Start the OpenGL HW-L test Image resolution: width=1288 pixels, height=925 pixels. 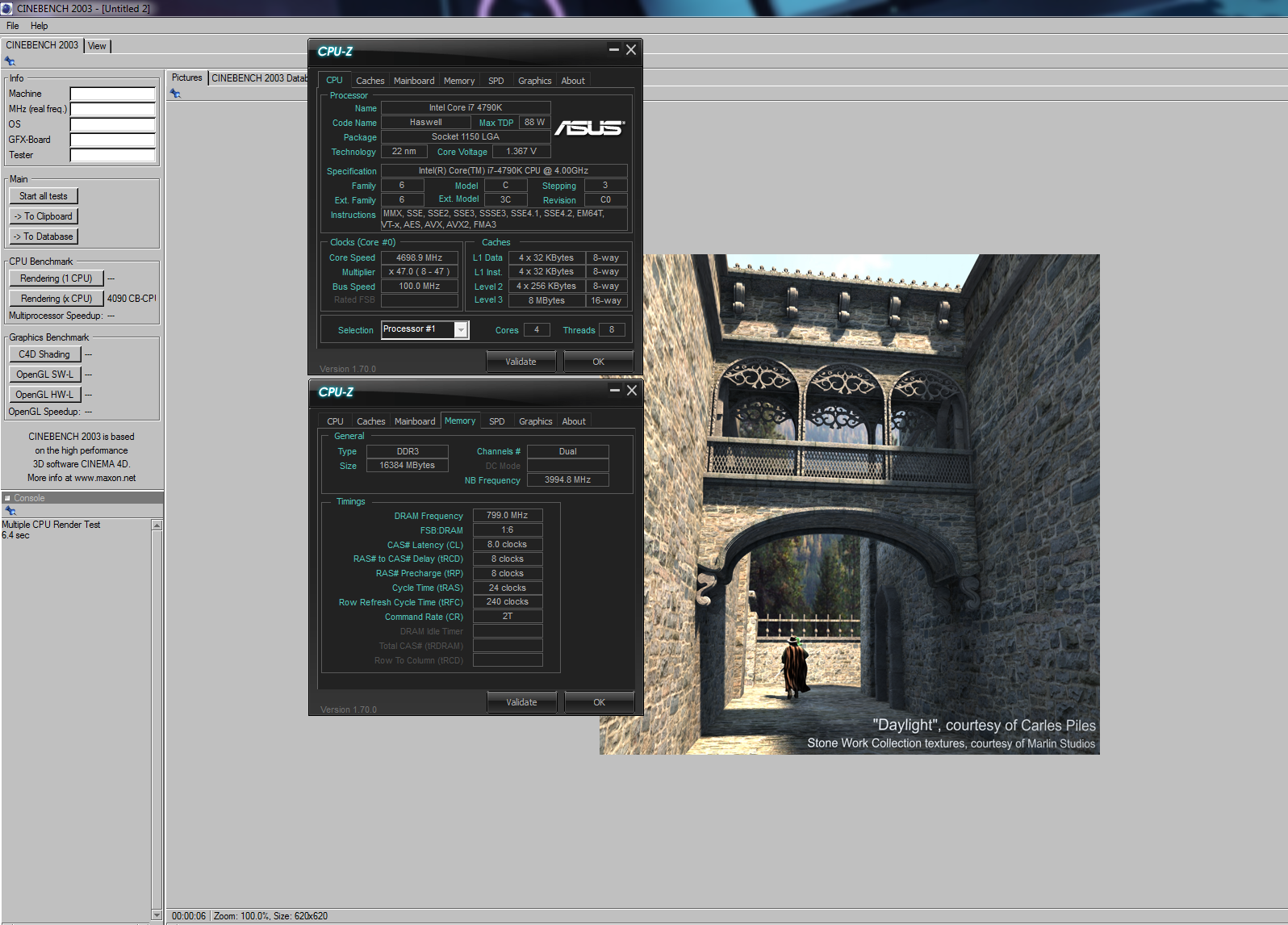tap(44, 395)
